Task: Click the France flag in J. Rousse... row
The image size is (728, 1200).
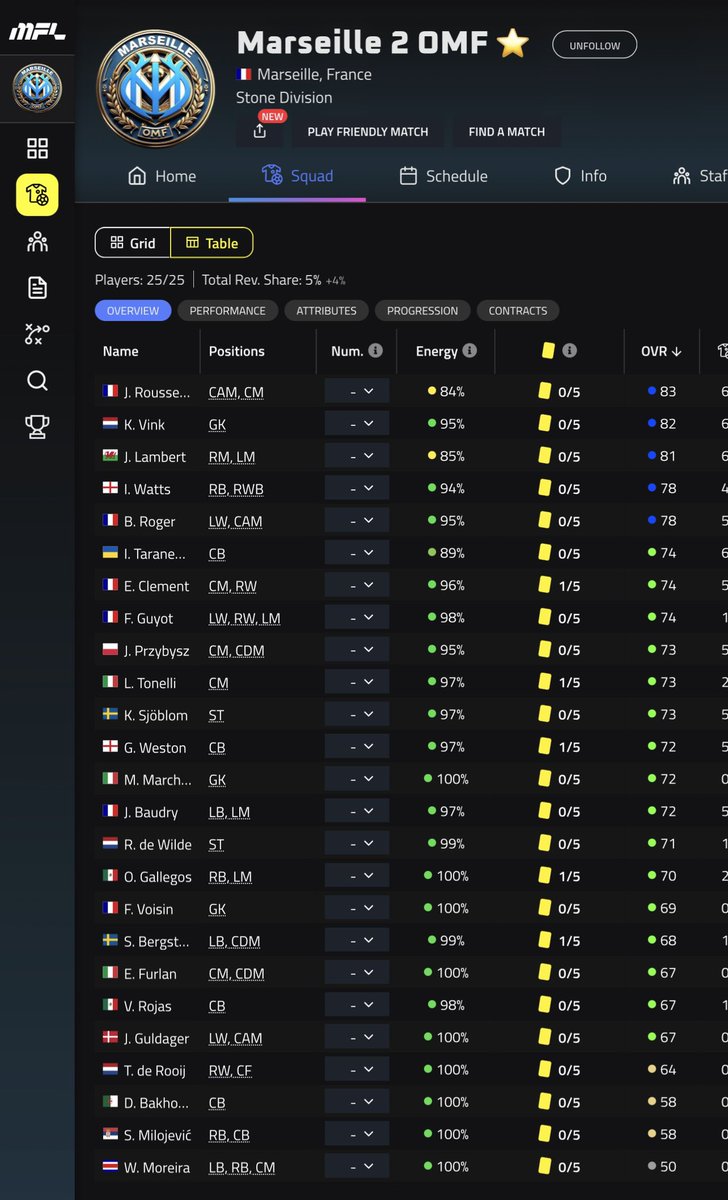Action: pos(110,392)
